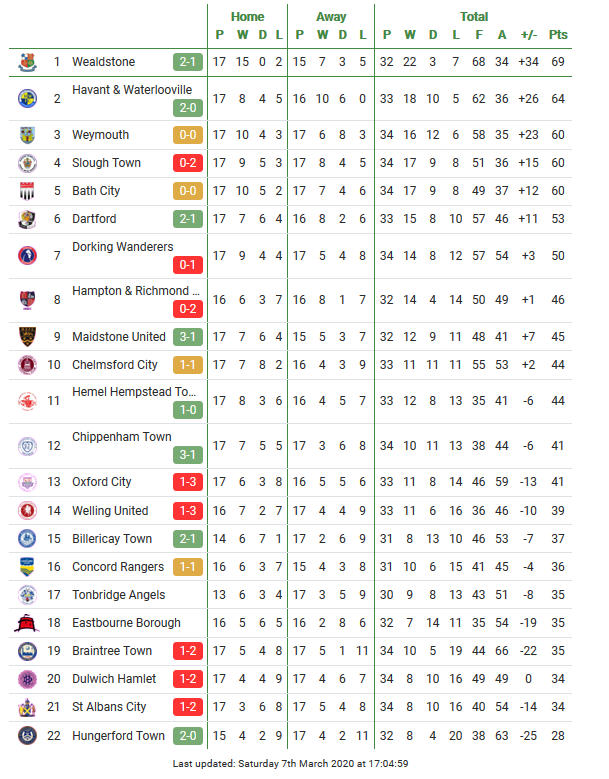
Task: Open the Concord Rangers yellow crest
Action: coord(27,567)
